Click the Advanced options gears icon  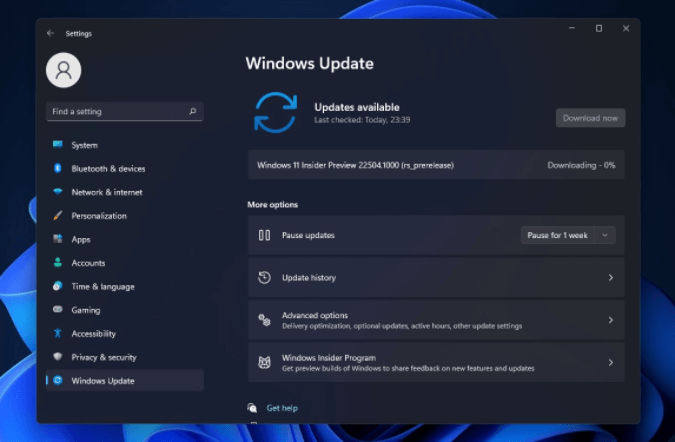click(264, 320)
